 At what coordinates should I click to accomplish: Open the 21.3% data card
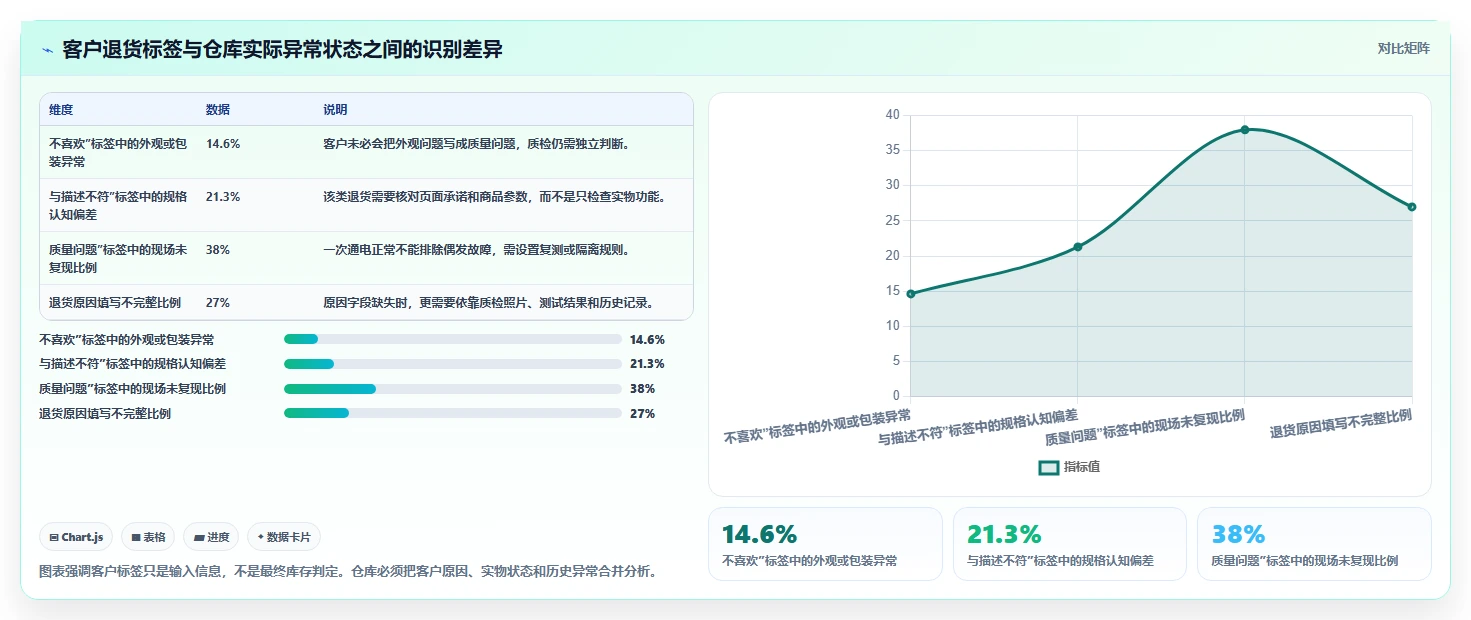click(x=1070, y=544)
